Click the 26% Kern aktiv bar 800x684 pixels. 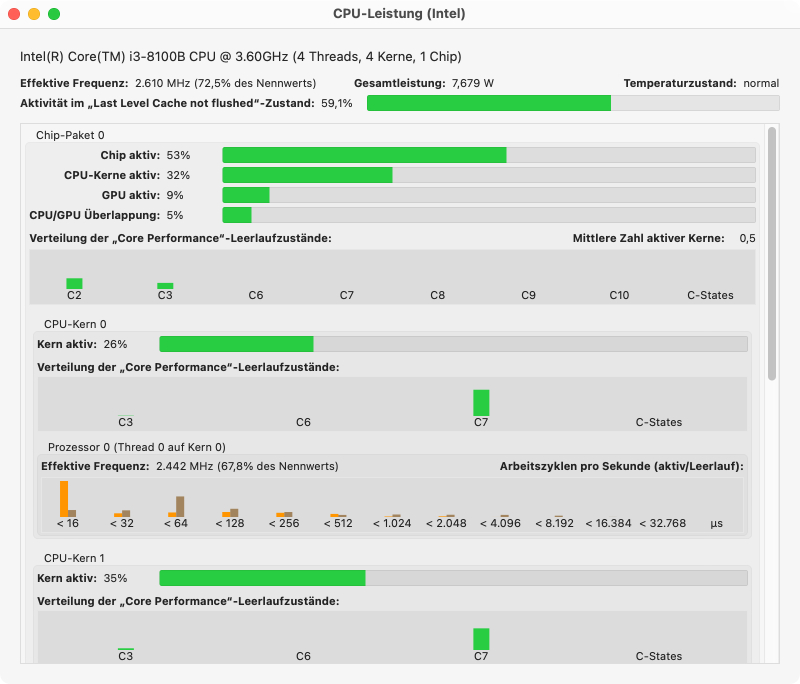(454, 344)
